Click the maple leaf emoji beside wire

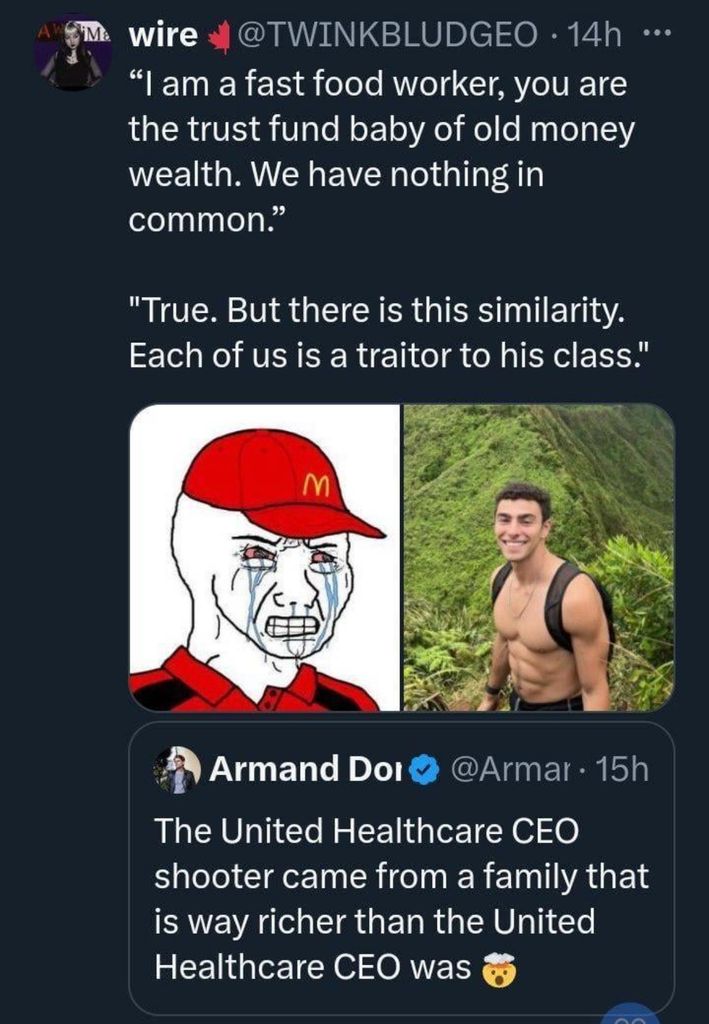218,36
